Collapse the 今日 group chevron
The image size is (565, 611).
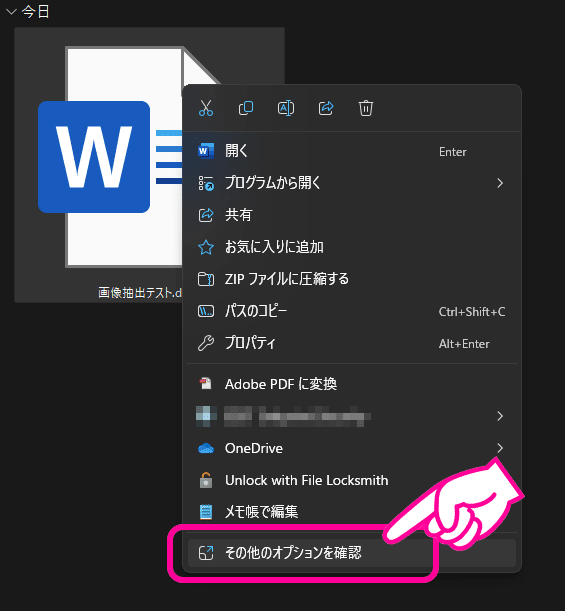coord(11,12)
